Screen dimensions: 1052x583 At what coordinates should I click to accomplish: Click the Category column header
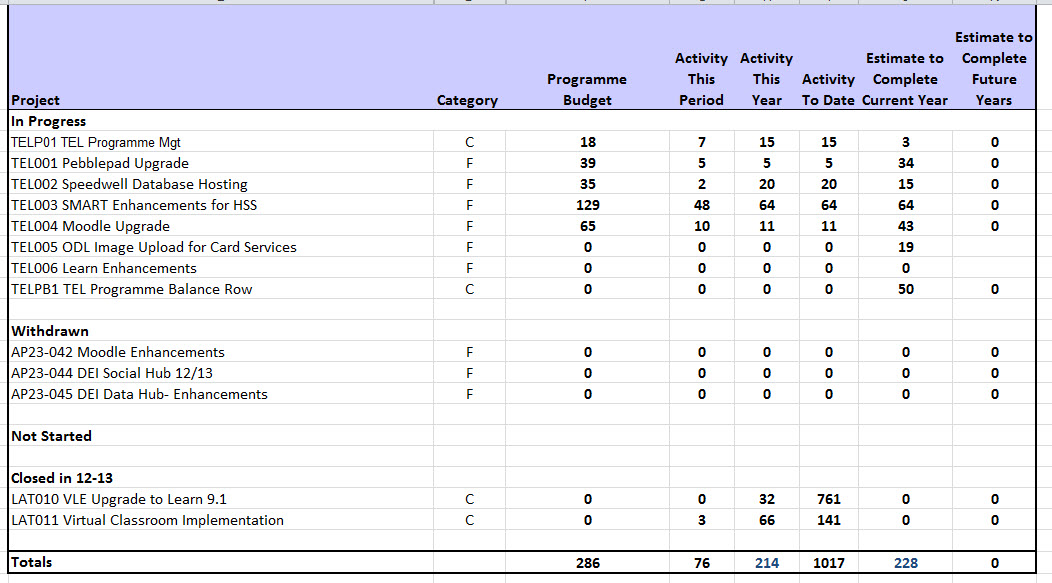click(467, 100)
